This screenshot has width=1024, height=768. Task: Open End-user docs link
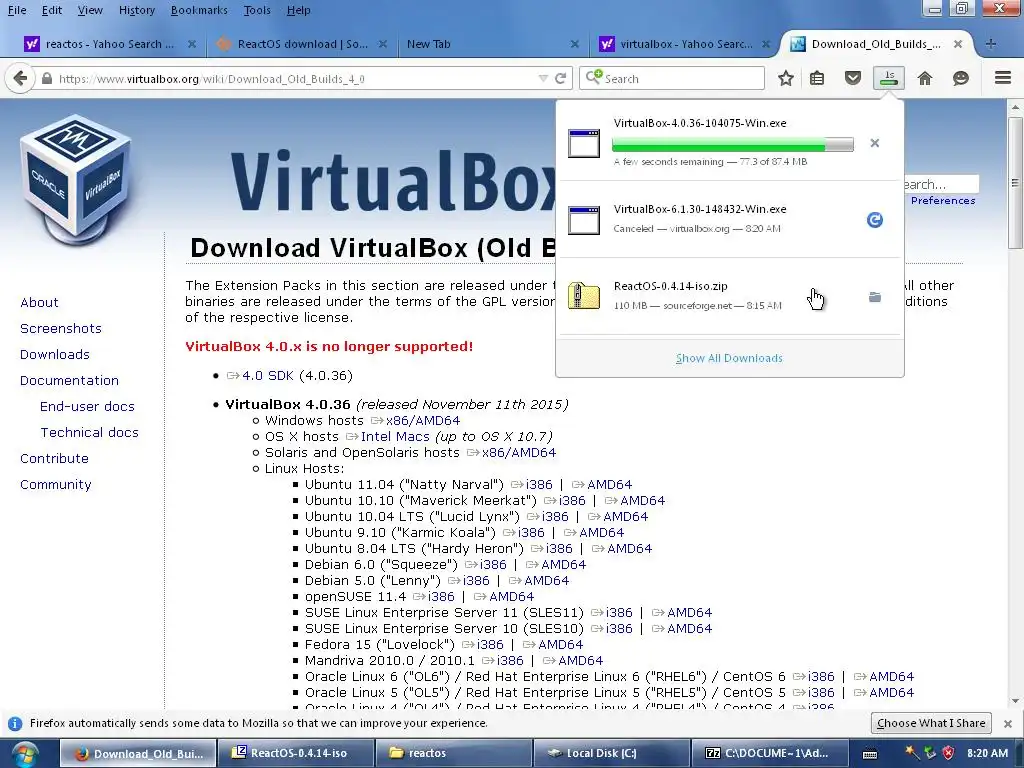click(x=88, y=407)
